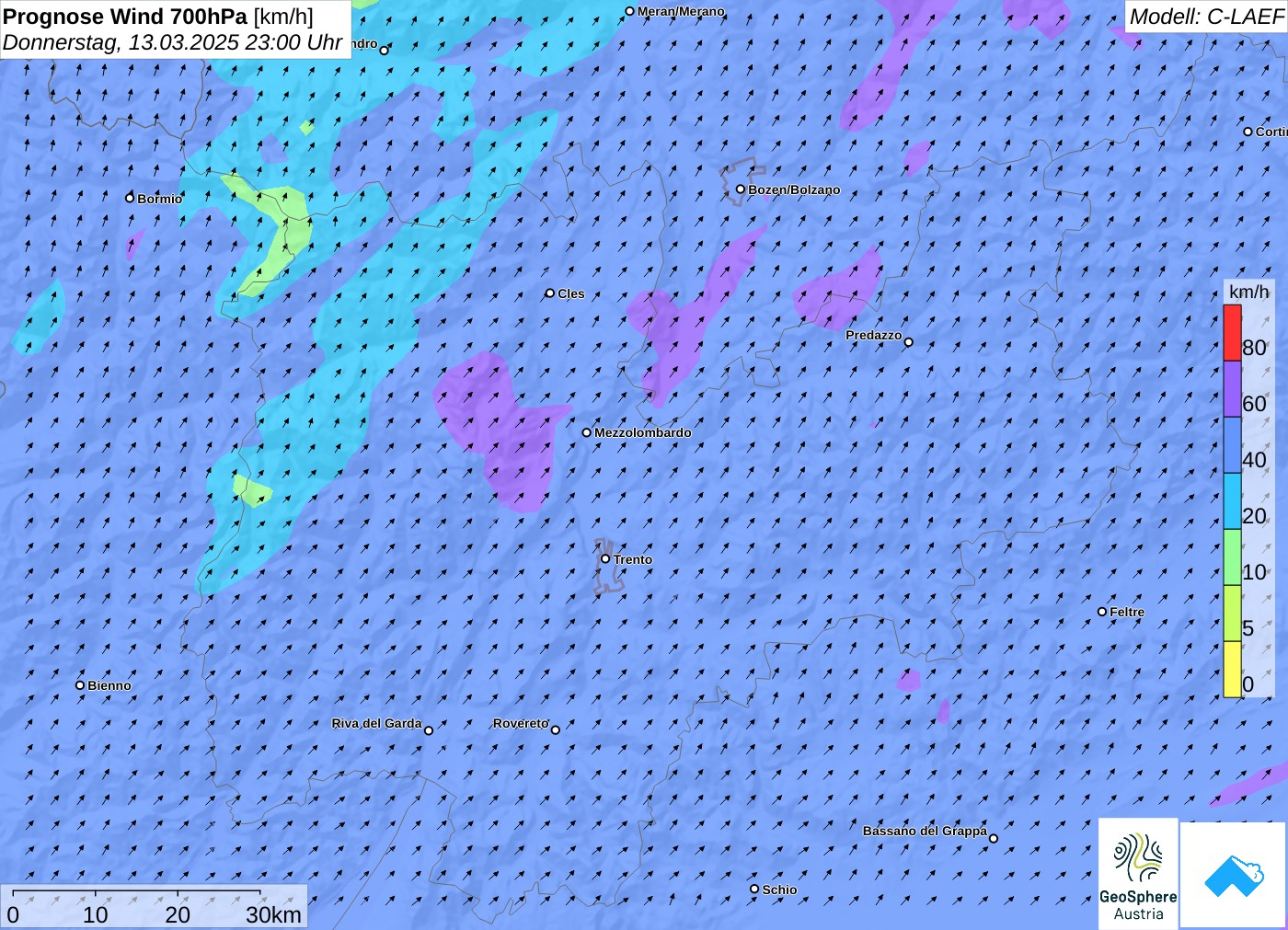This screenshot has width=1288, height=930.
Task: Click the 'Riva del Garda' label
Action: 376,723
